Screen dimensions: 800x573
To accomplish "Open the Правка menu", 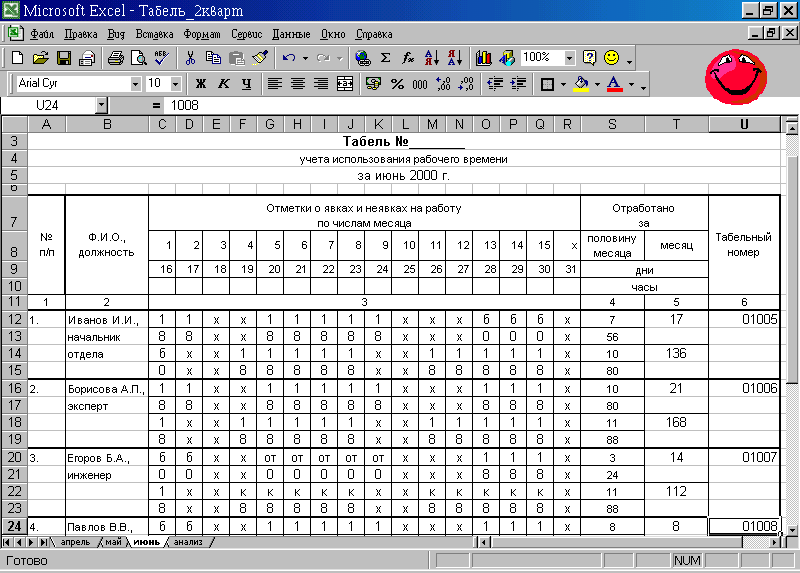I will pyautogui.click(x=81, y=34).
